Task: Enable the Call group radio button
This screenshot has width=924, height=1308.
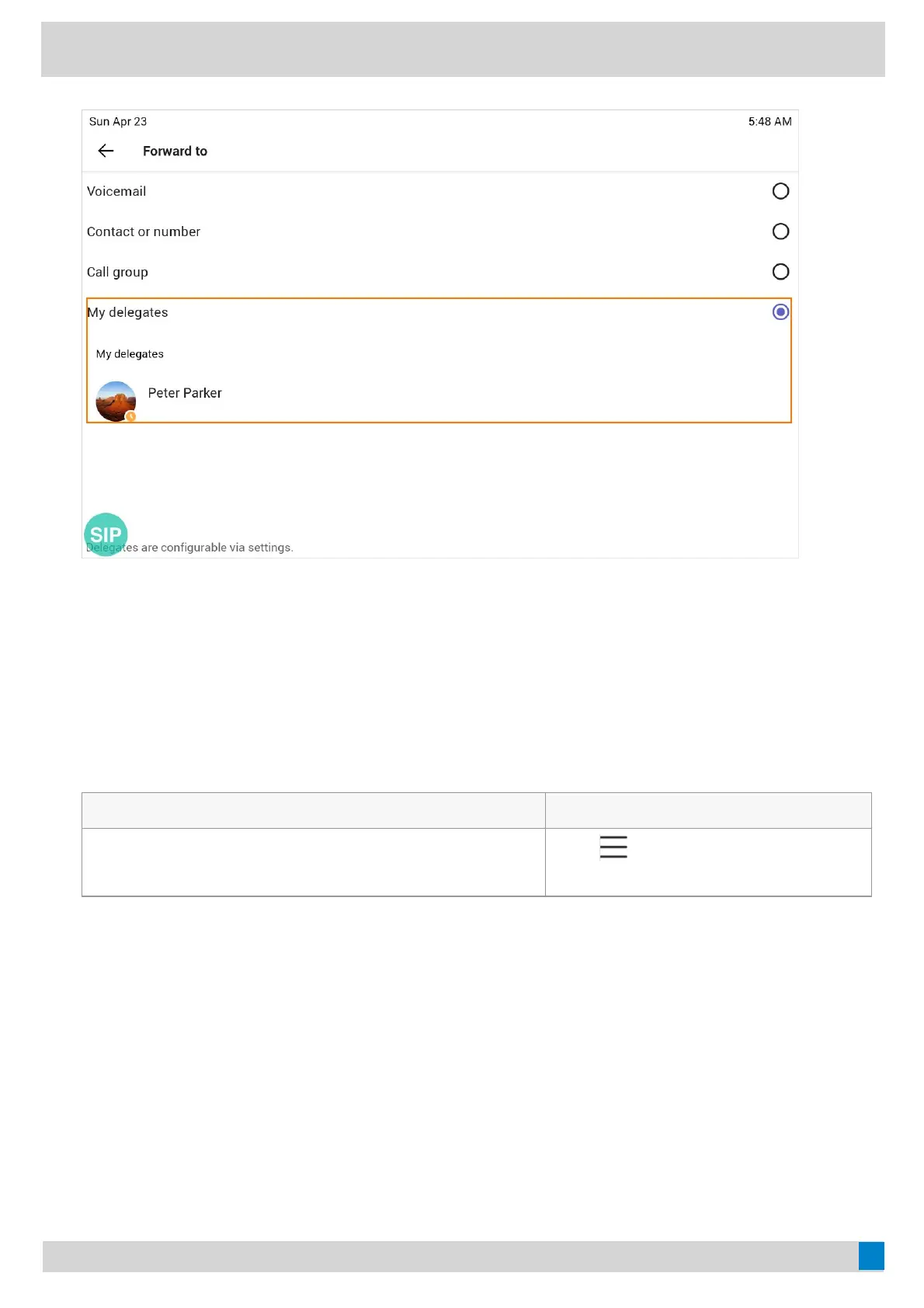Action: (780, 272)
